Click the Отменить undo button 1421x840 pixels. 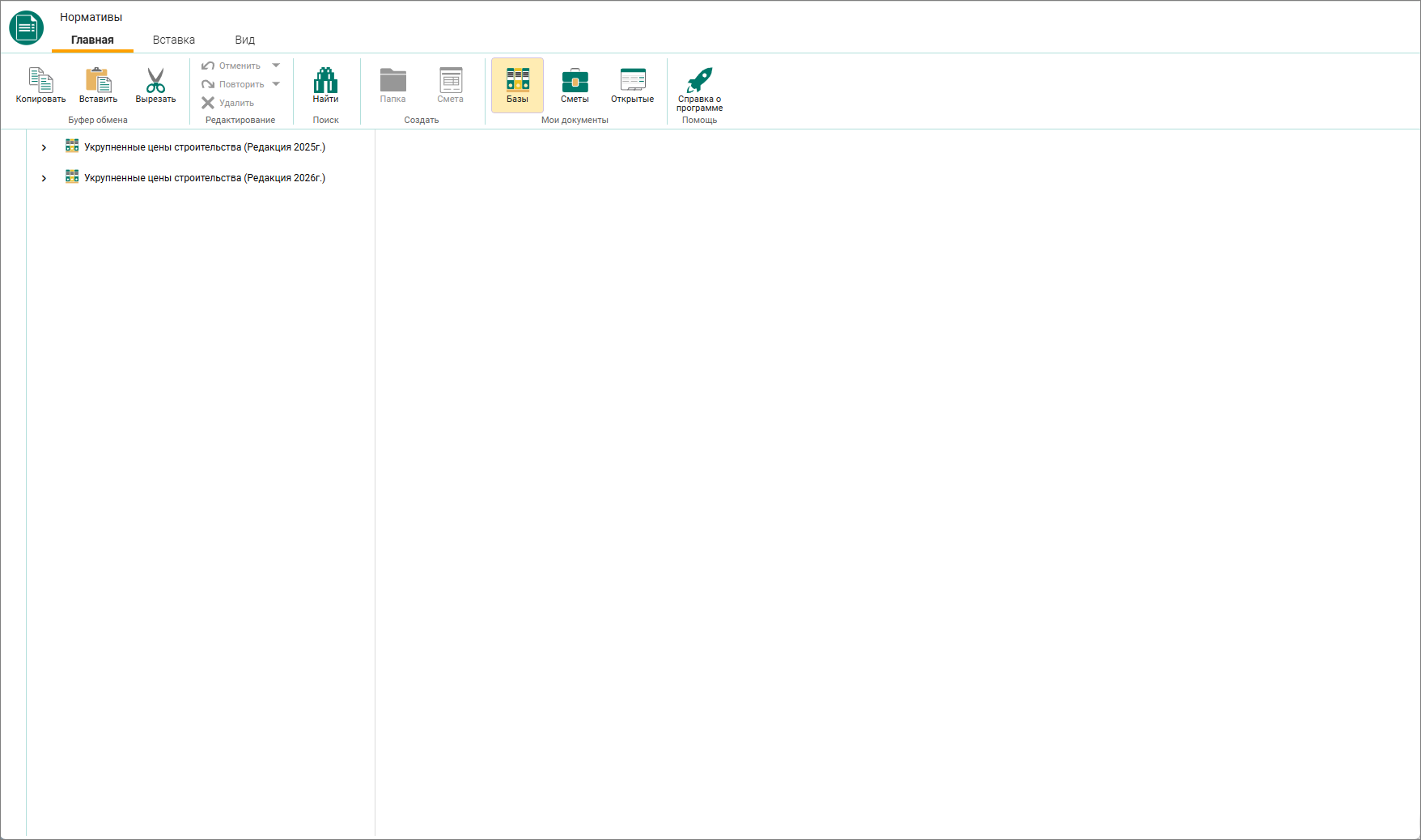231,66
